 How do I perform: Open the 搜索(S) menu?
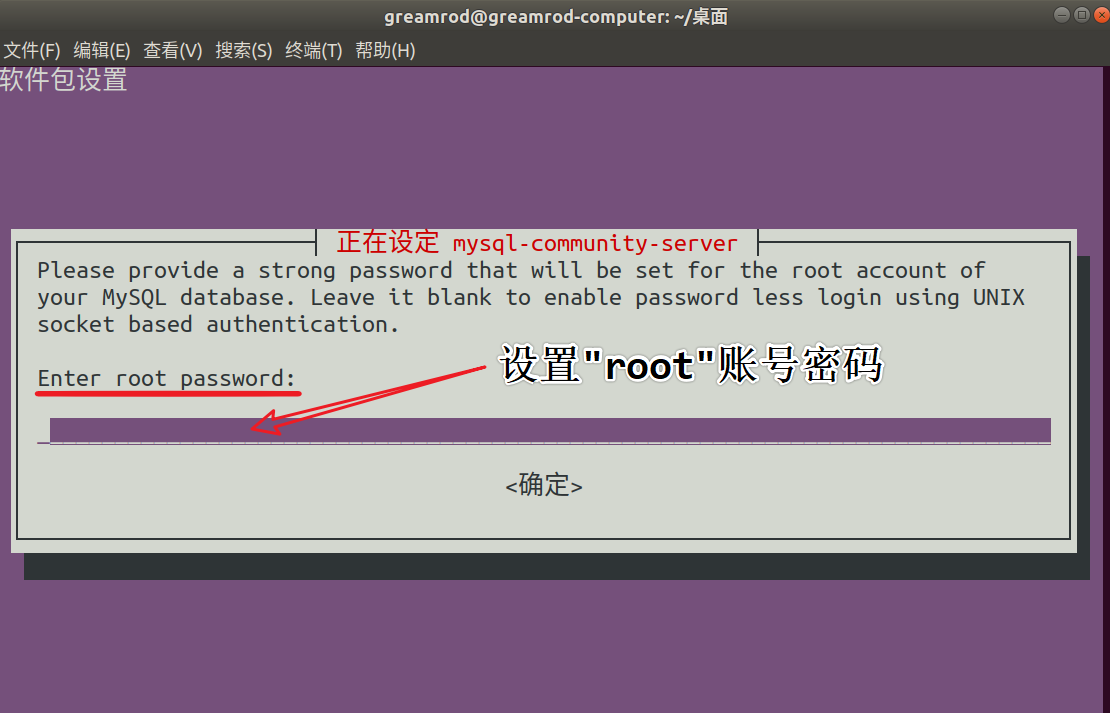(244, 50)
